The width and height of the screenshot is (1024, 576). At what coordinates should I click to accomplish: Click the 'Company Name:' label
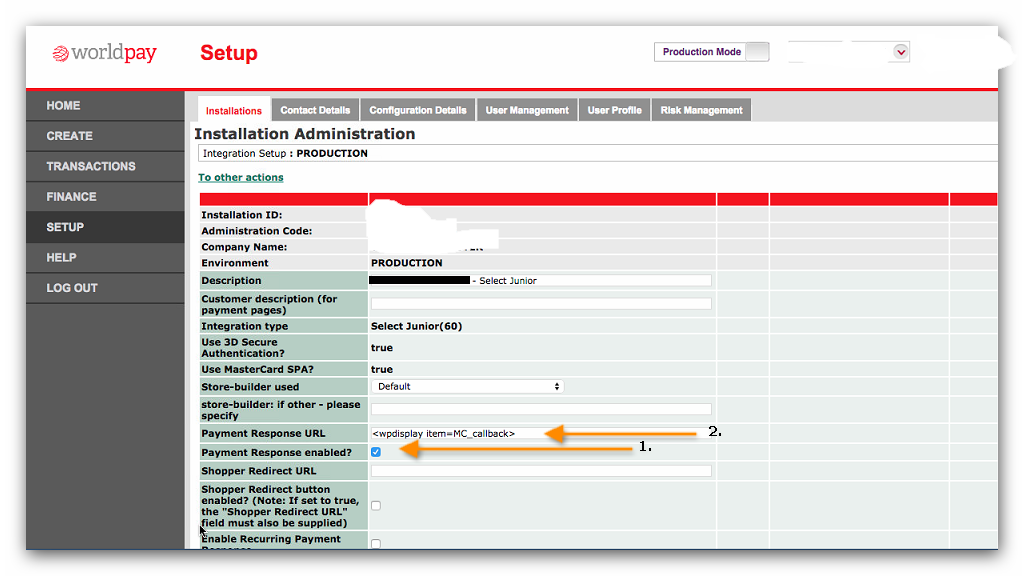click(244, 247)
